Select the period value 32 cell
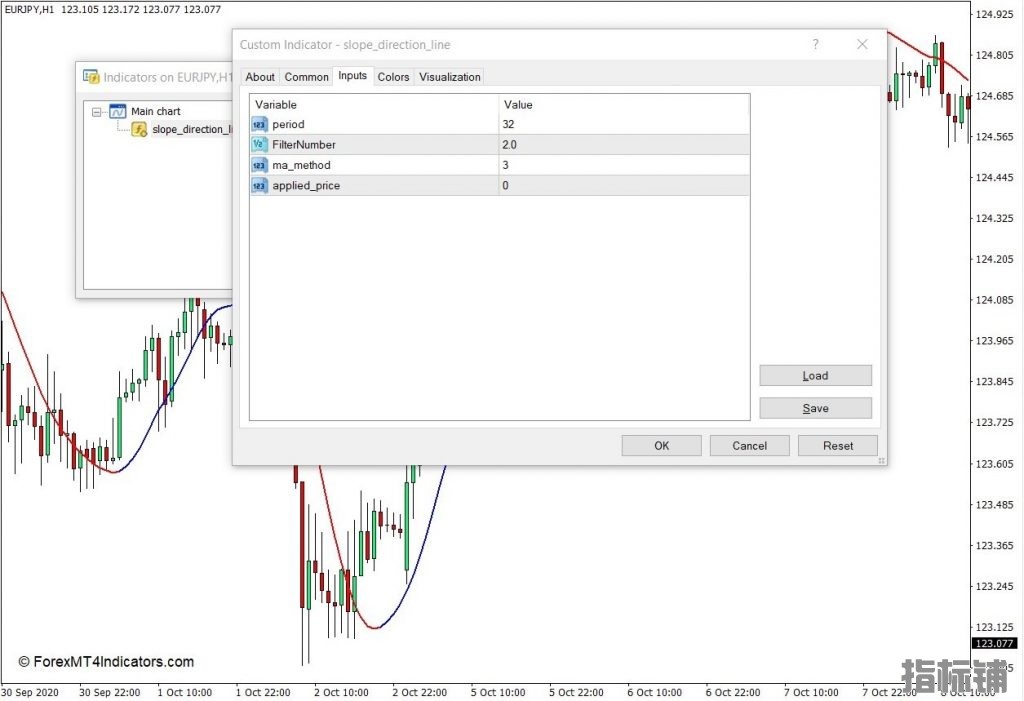The image size is (1024, 701). tap(624, 124)
